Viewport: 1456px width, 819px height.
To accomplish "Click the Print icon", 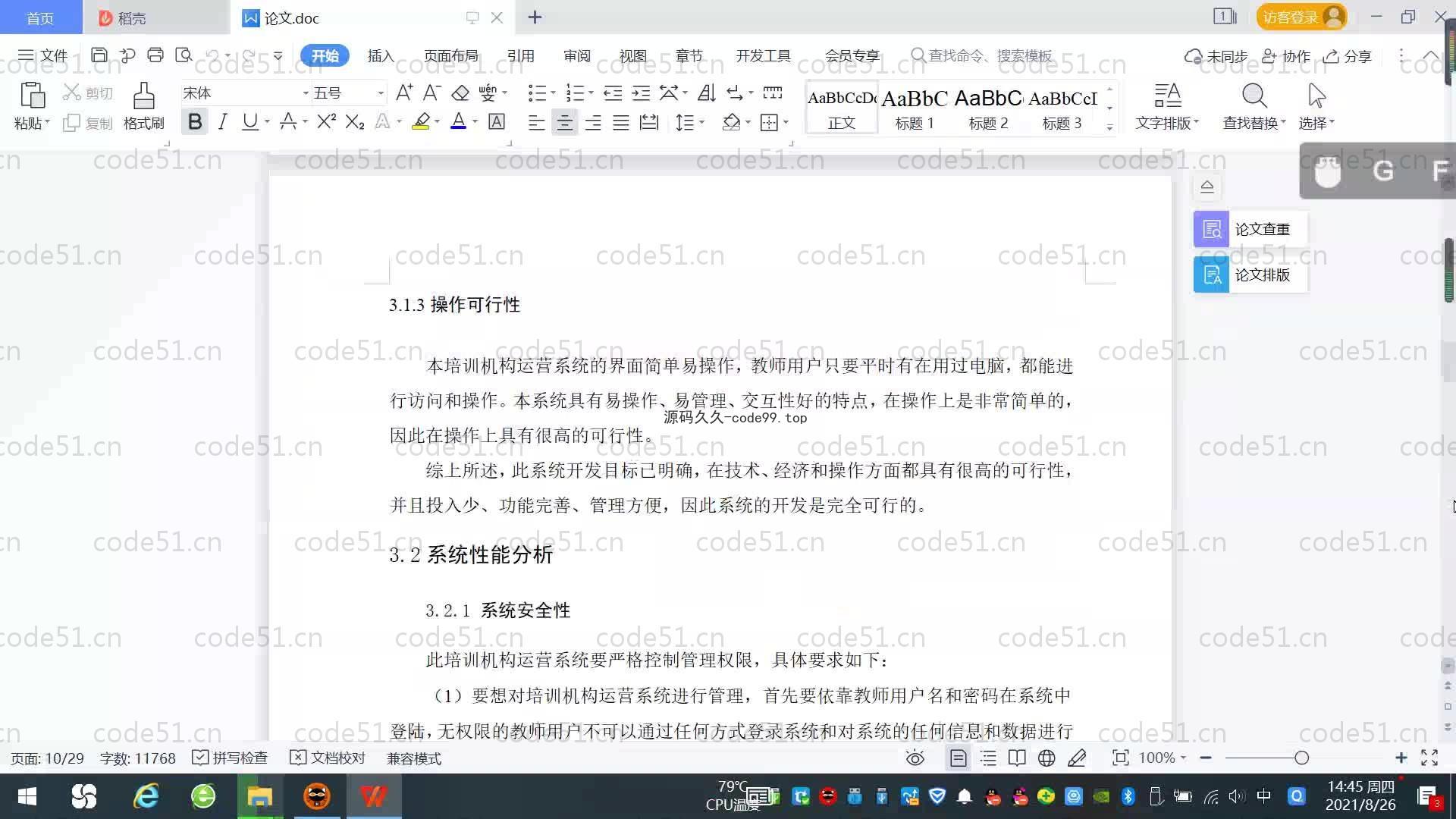I will pyautogui.click(x=155, y=55).
